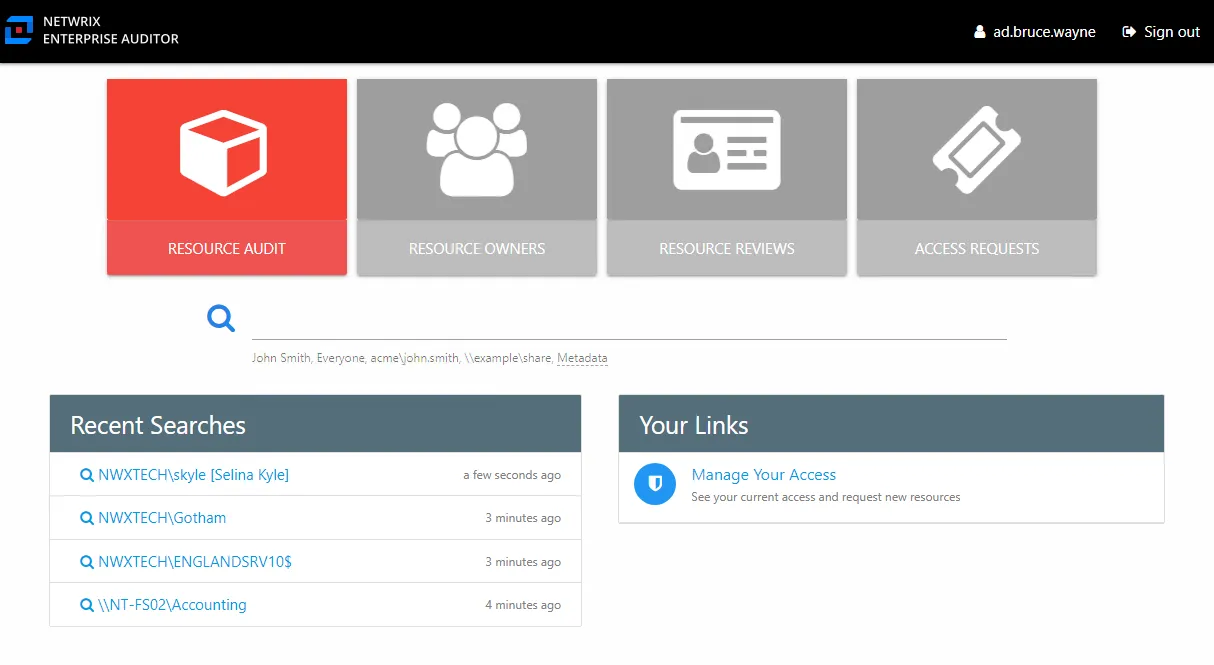Open the Resource Audit cube icon tile
The image size is (1214, 665).
coord(227,150)
